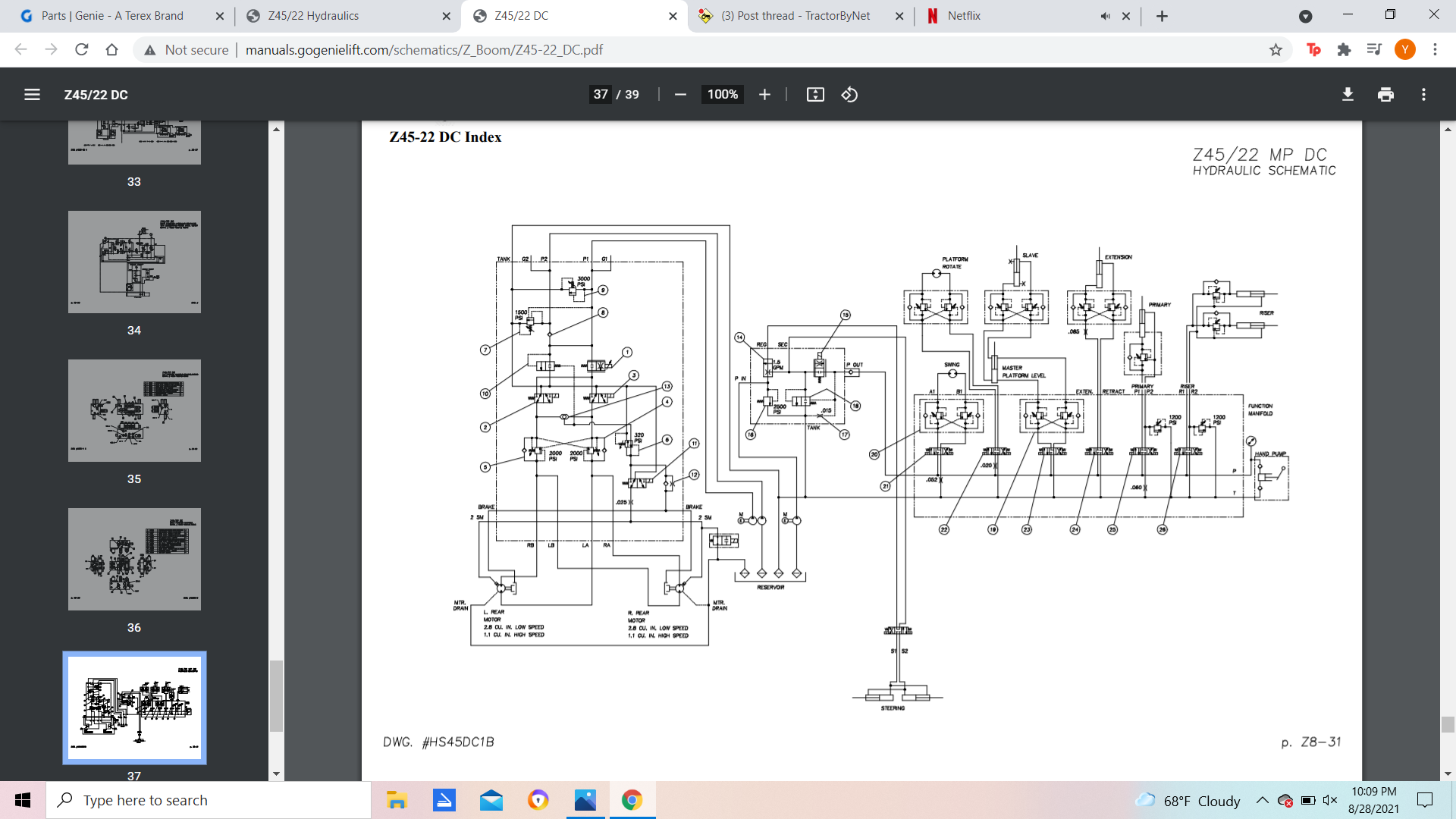Click the Chrome taskbar icon
The height and width of the screenshot is (819, 1456).
[632, 800]
